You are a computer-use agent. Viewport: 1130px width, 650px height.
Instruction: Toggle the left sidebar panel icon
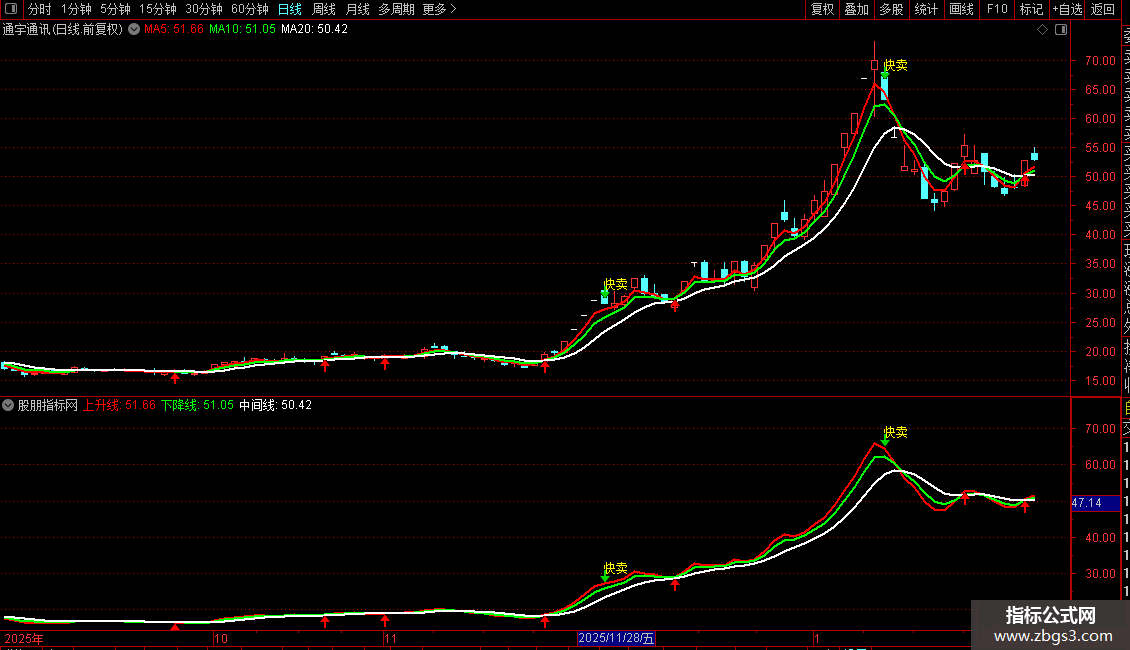(11, 9)
